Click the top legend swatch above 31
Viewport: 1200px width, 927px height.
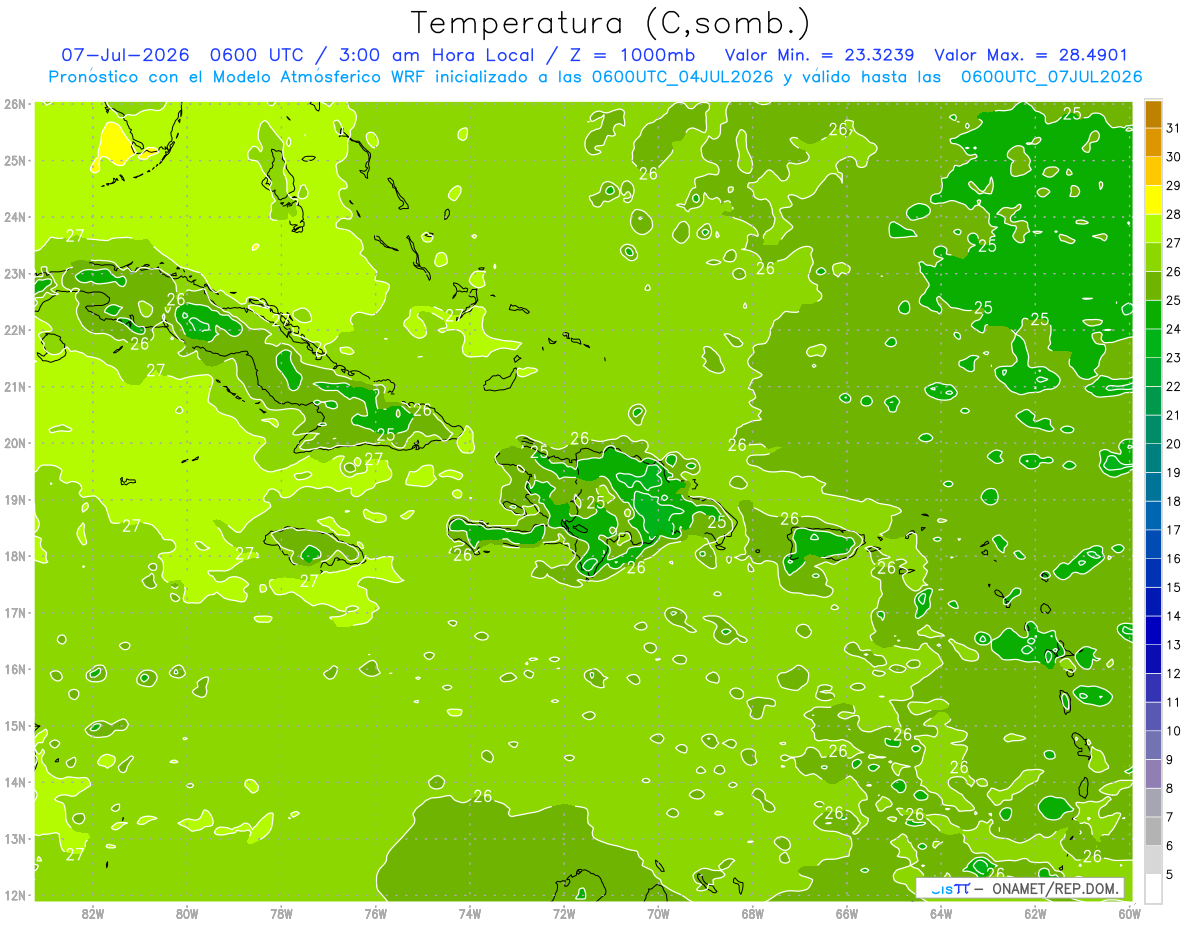pyautogui.click(x=1153, y=115)
